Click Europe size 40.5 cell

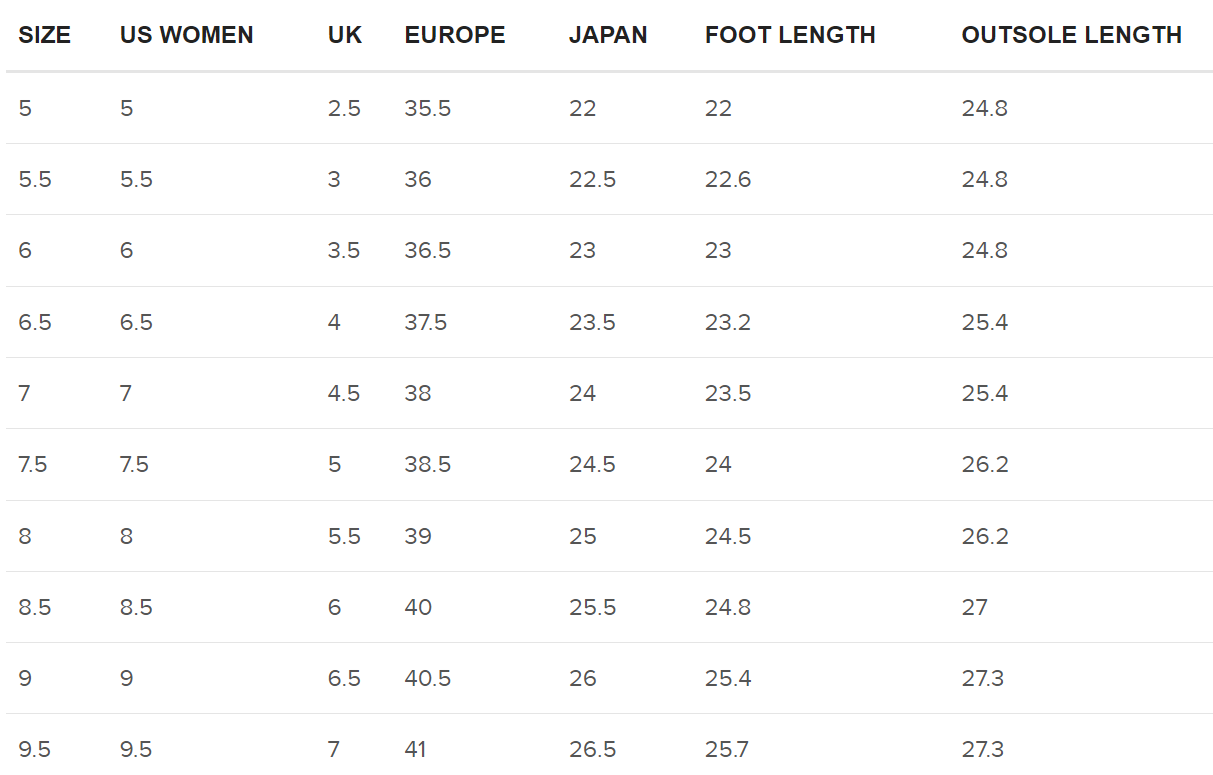click(x=428, y=678)
